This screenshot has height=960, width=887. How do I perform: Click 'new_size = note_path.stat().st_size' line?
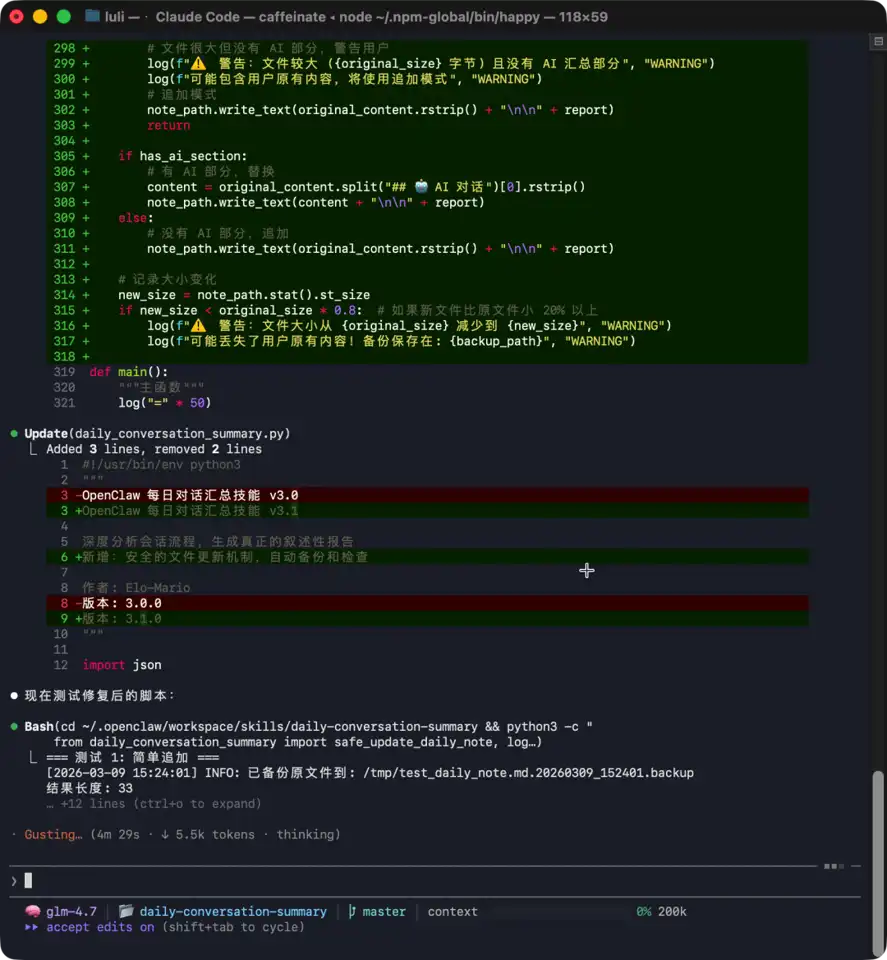244,294
